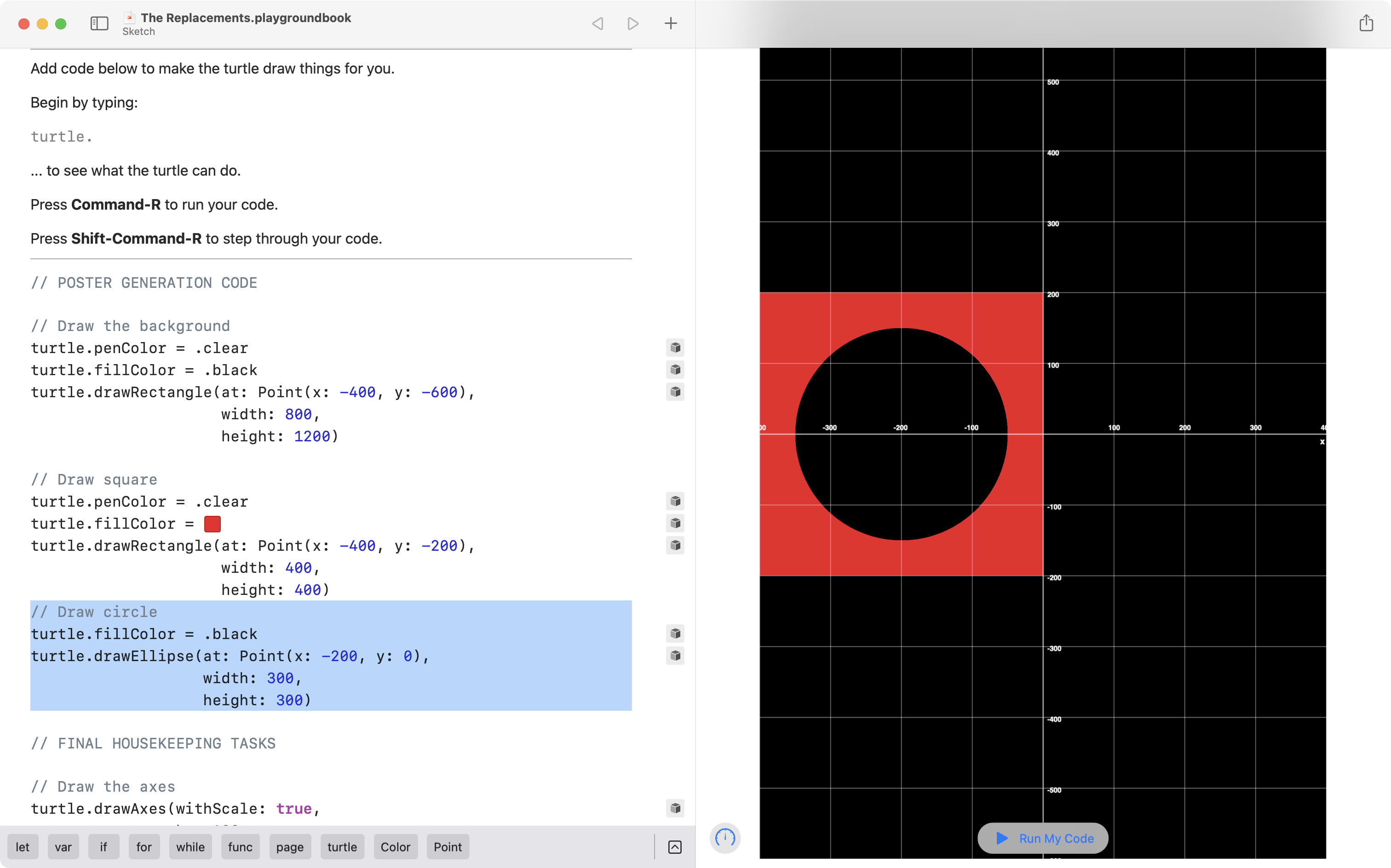Click the red fill color swatch
Viewport: 1391px width, 868px height.
(x=212, y=523)
